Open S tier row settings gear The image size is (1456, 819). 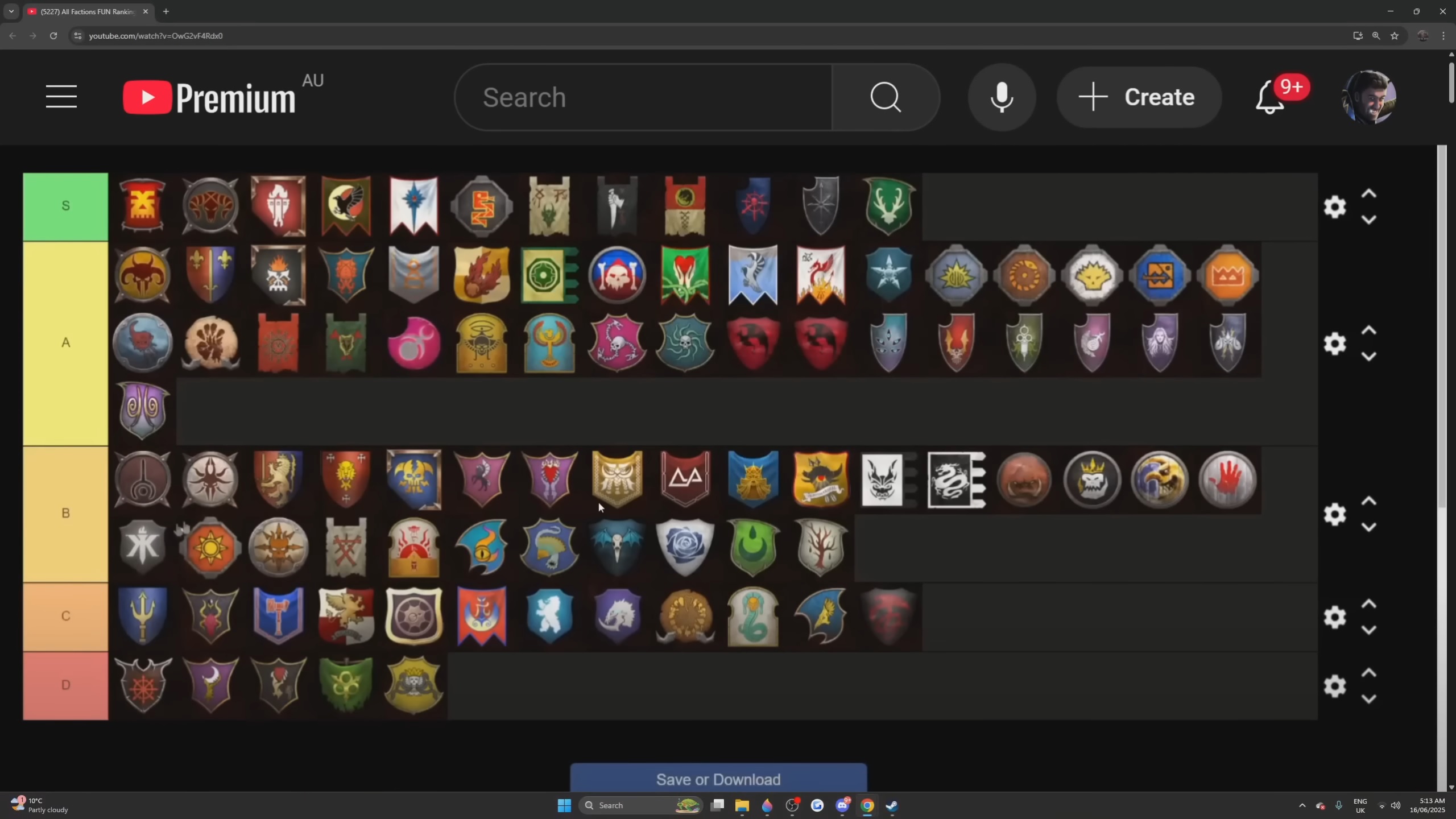pyautogui.click(x=1334, y=206)
